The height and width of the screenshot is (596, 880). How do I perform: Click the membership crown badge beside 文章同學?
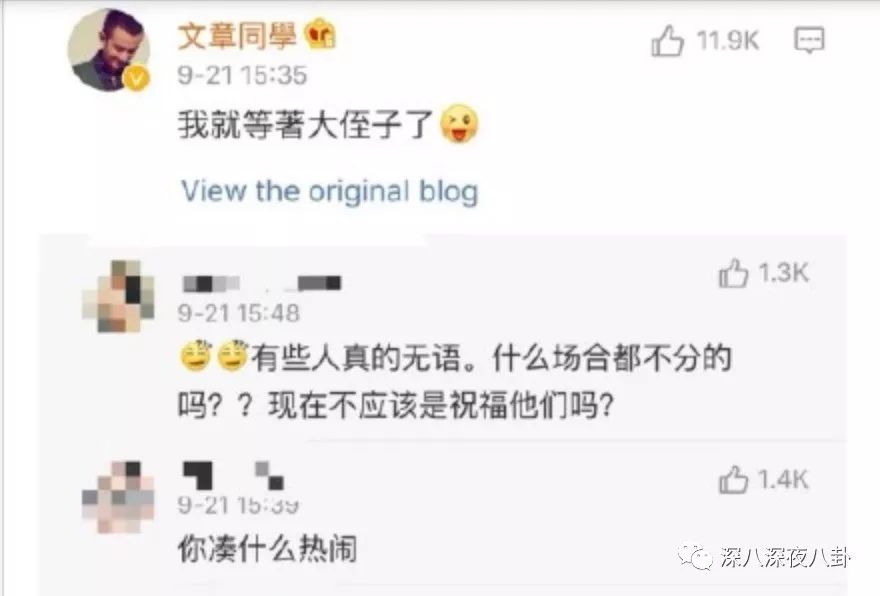(320, 35)
